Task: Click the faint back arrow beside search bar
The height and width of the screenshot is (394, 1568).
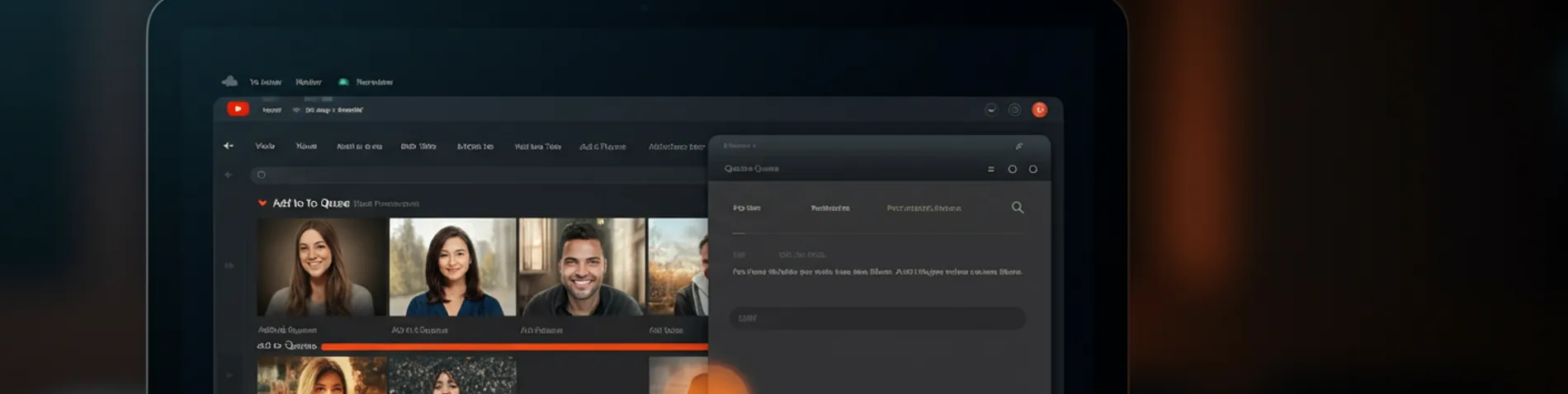Action: (x=229, y=175)
